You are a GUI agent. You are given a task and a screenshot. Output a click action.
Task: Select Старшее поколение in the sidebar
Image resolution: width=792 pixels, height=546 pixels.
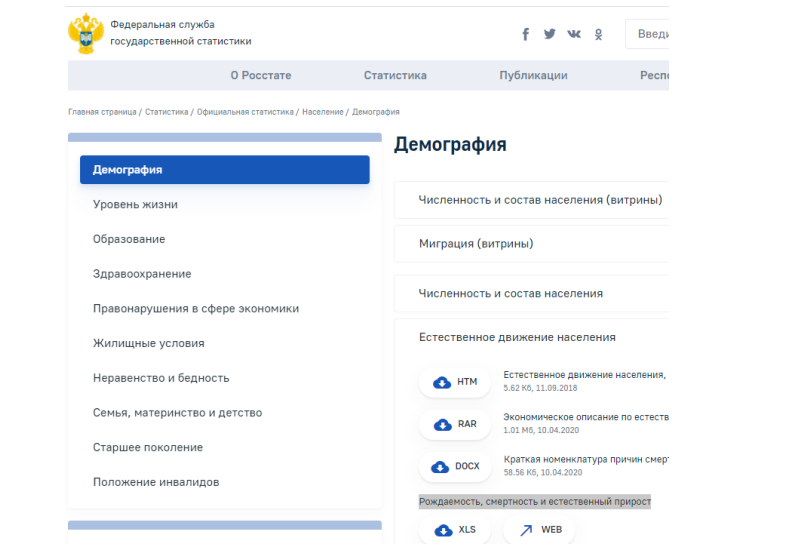[x=148, y=448]
